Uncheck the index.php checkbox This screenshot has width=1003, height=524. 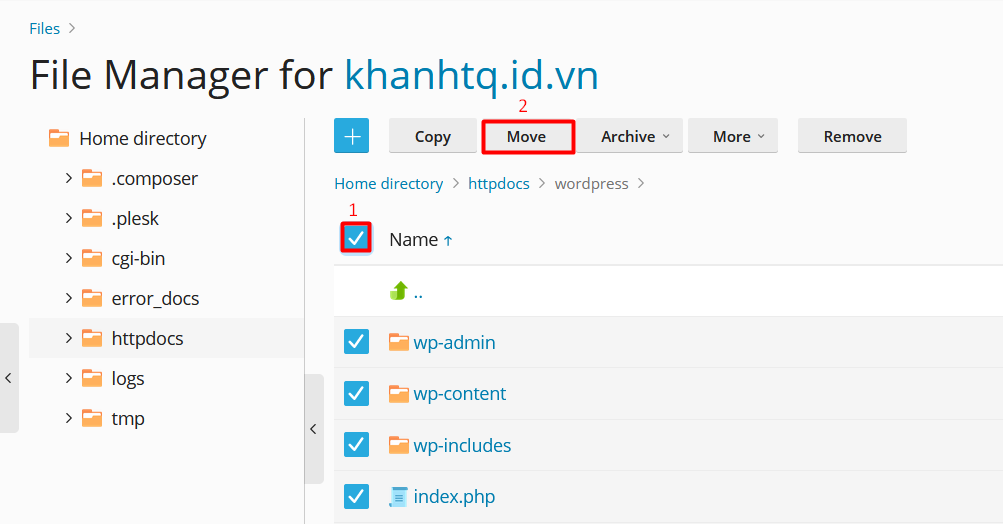click(x=357, y=496)
